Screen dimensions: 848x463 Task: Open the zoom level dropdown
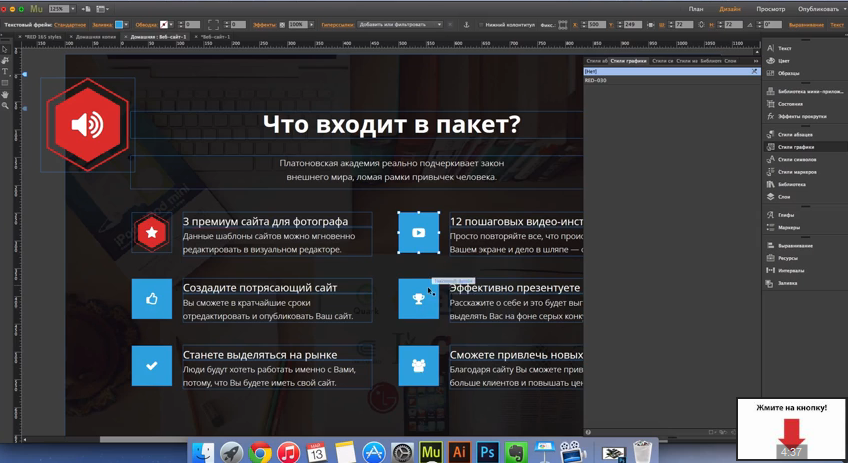(73, 9)
